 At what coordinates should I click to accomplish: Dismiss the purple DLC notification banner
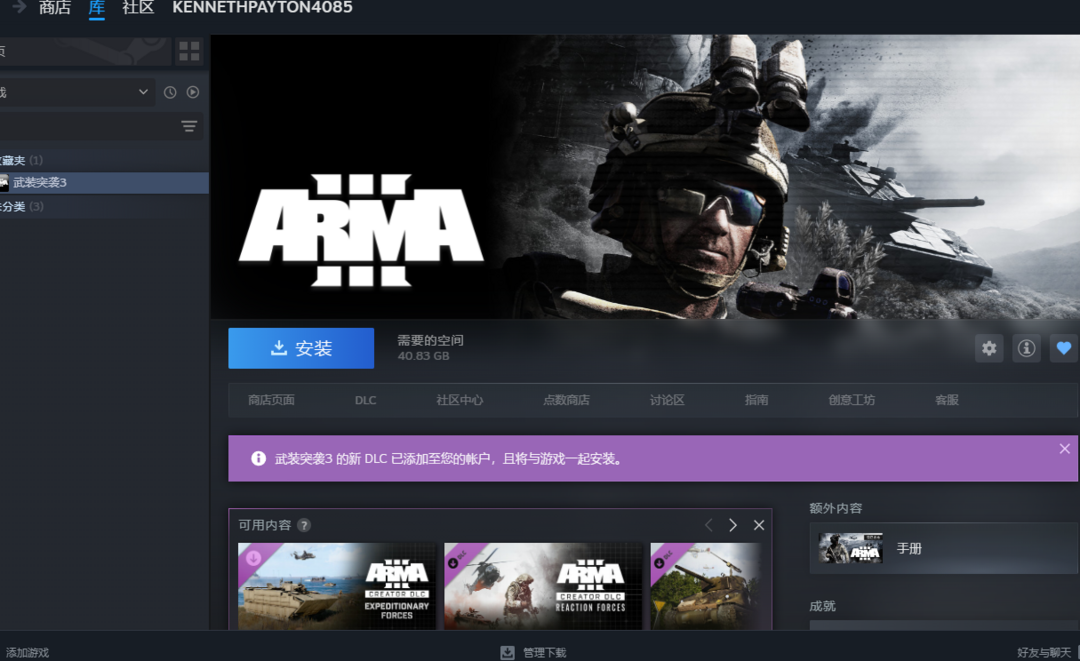pyautogui.click(x=1064, y=449)
